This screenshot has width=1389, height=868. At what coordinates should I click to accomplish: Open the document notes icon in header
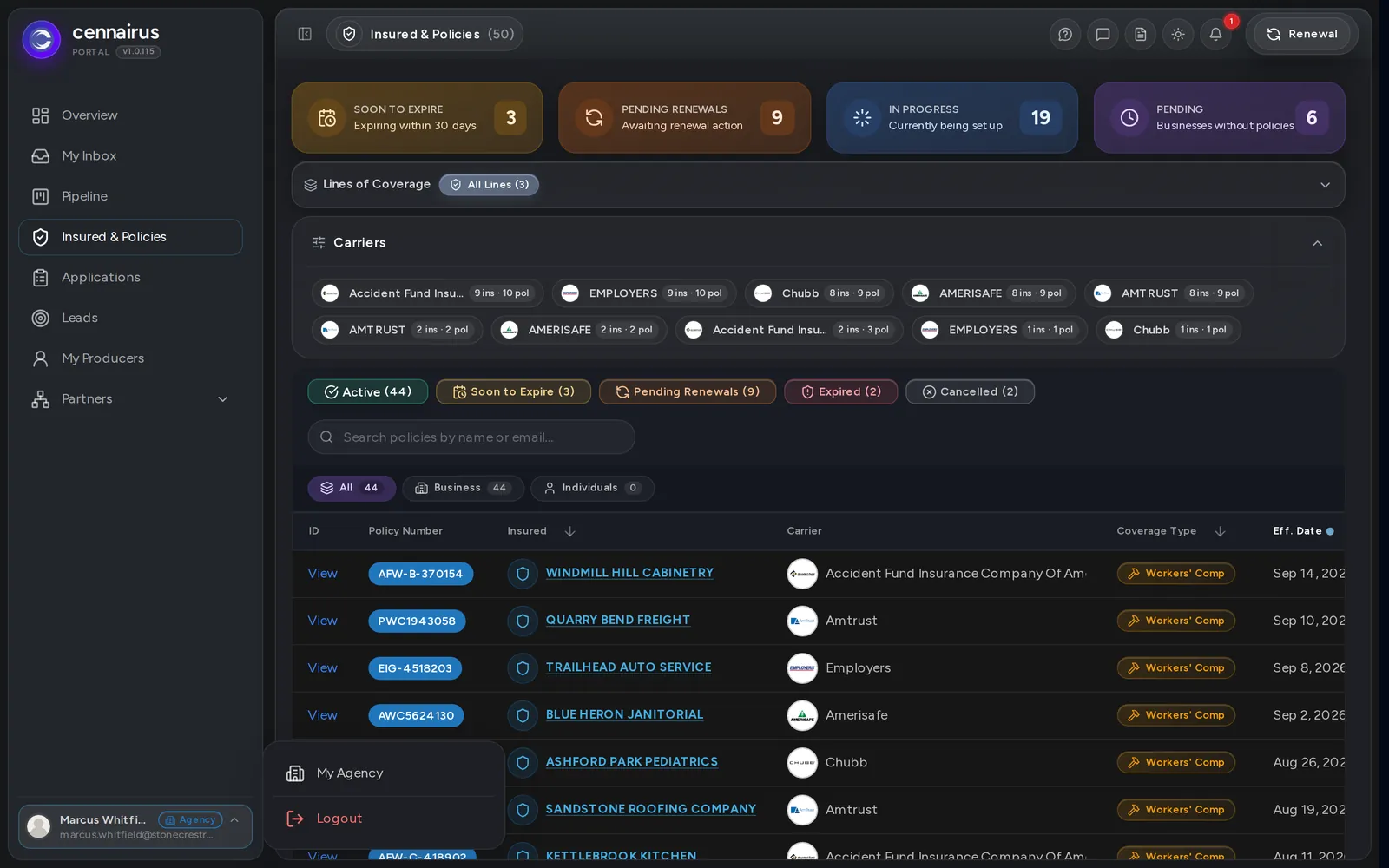(x=1141, y=34)
